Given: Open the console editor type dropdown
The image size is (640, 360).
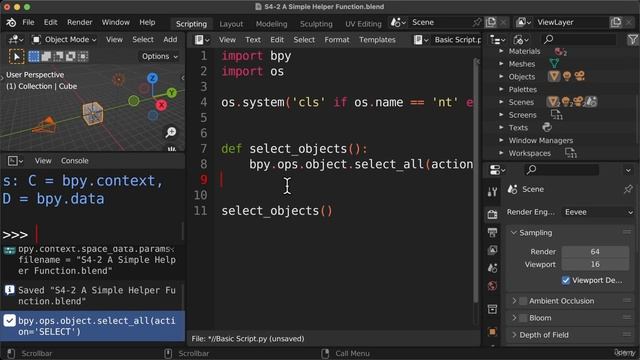Looking at the screenshot, I should click(16, 161).
